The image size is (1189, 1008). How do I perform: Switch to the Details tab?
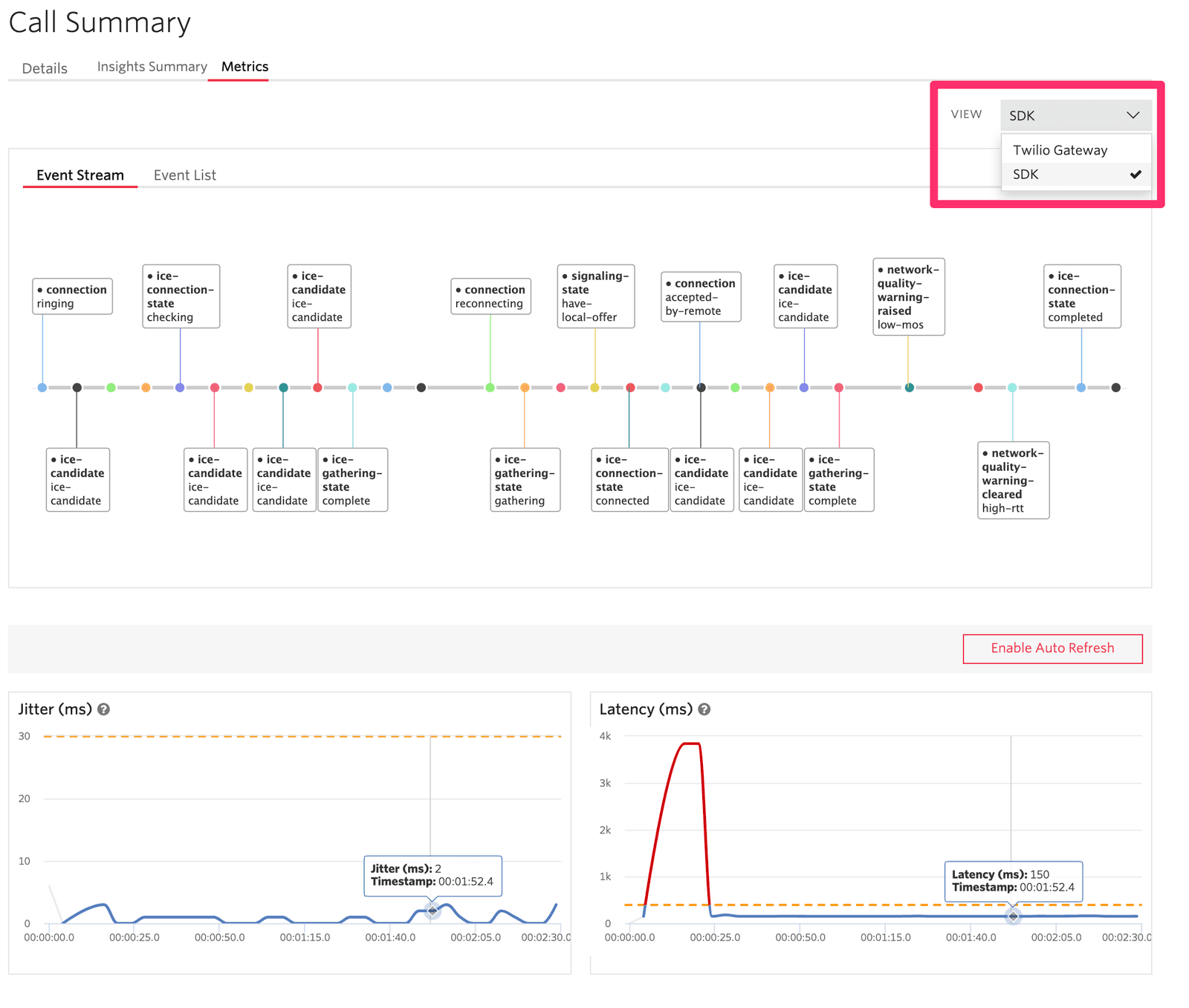click(45, 68)
